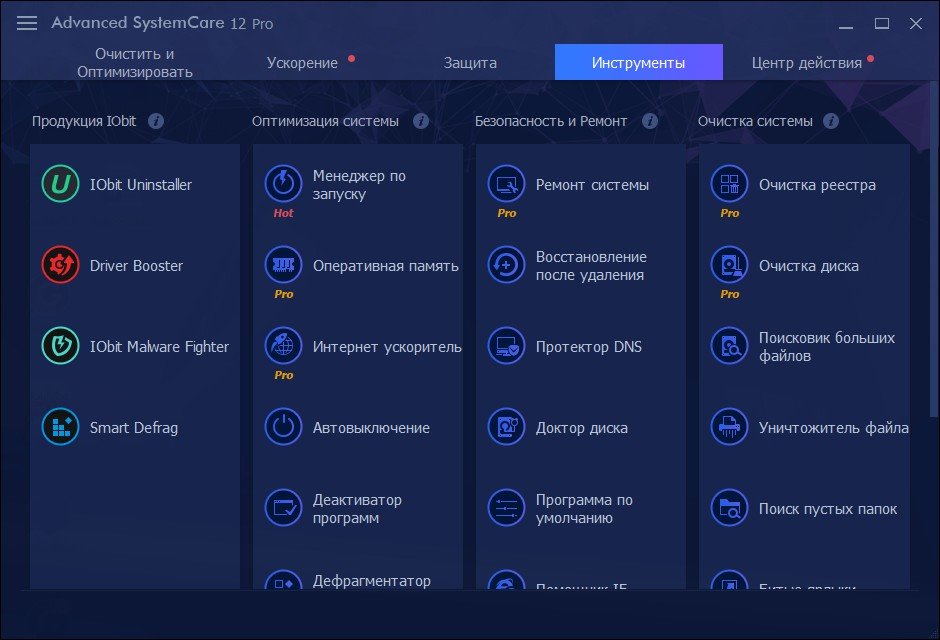The image size is (940, 640).
Task: Open Smart Defrag tool icon
Action: (x=60, y=428)
